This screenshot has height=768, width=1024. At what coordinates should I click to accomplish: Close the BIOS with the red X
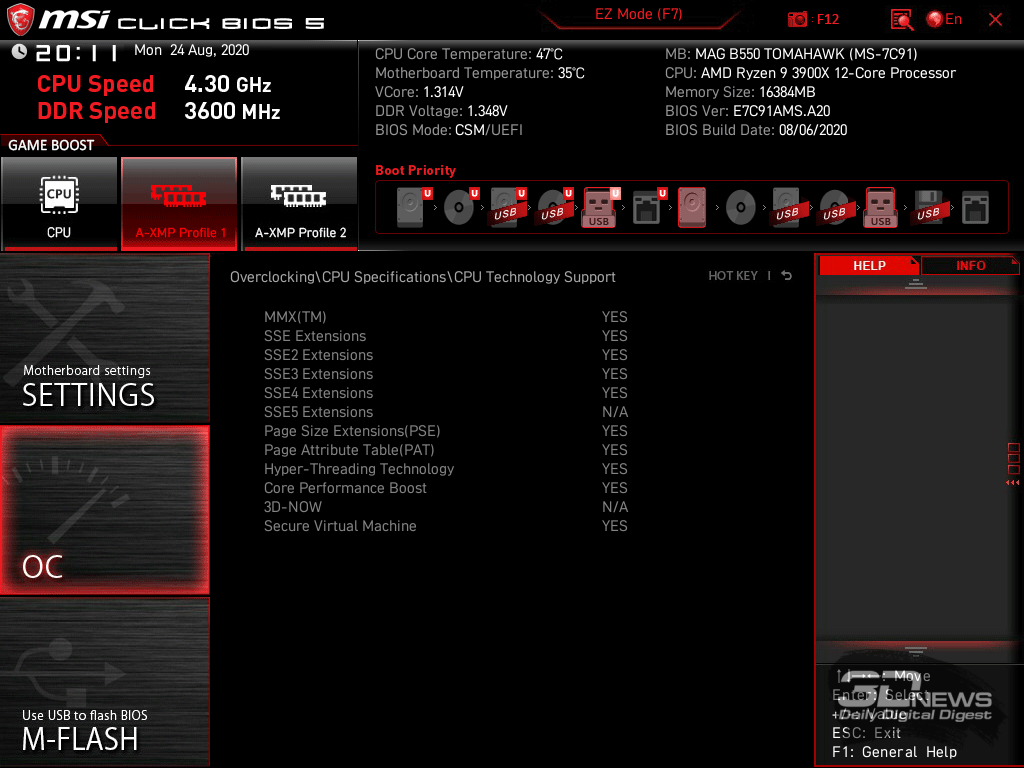[x=995, y=20]
